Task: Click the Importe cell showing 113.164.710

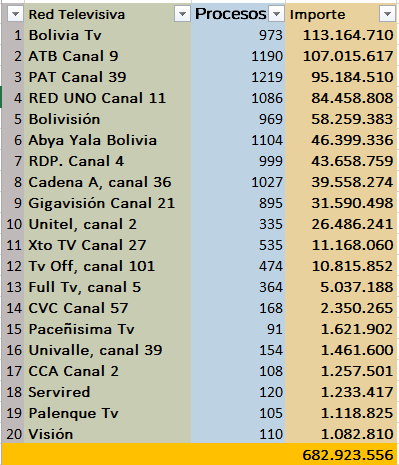Action: pos(341,35)
